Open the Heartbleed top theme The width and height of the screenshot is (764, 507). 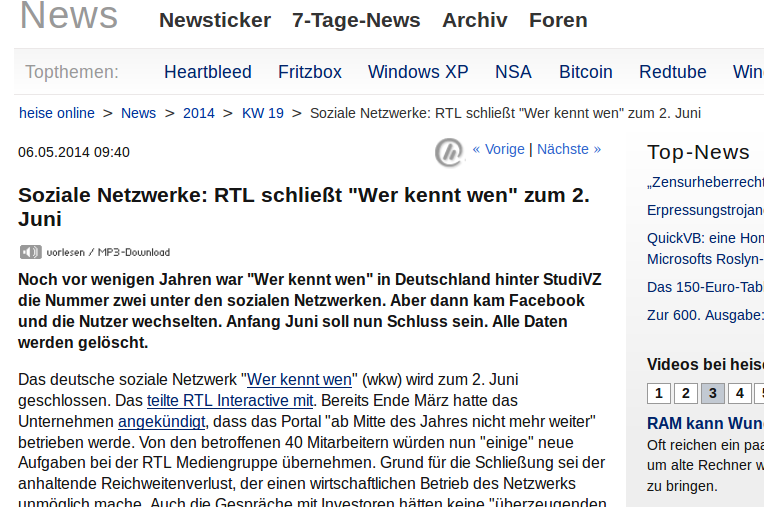(208, 72)
